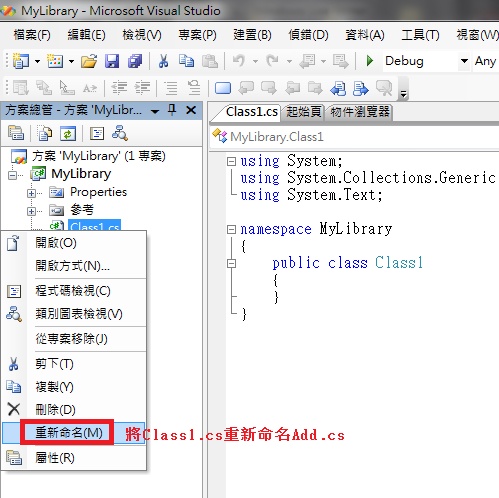The width and height of the screenshot is (499, 498).
Task: Expand the Properties folder node
Action: pos(31,193)
